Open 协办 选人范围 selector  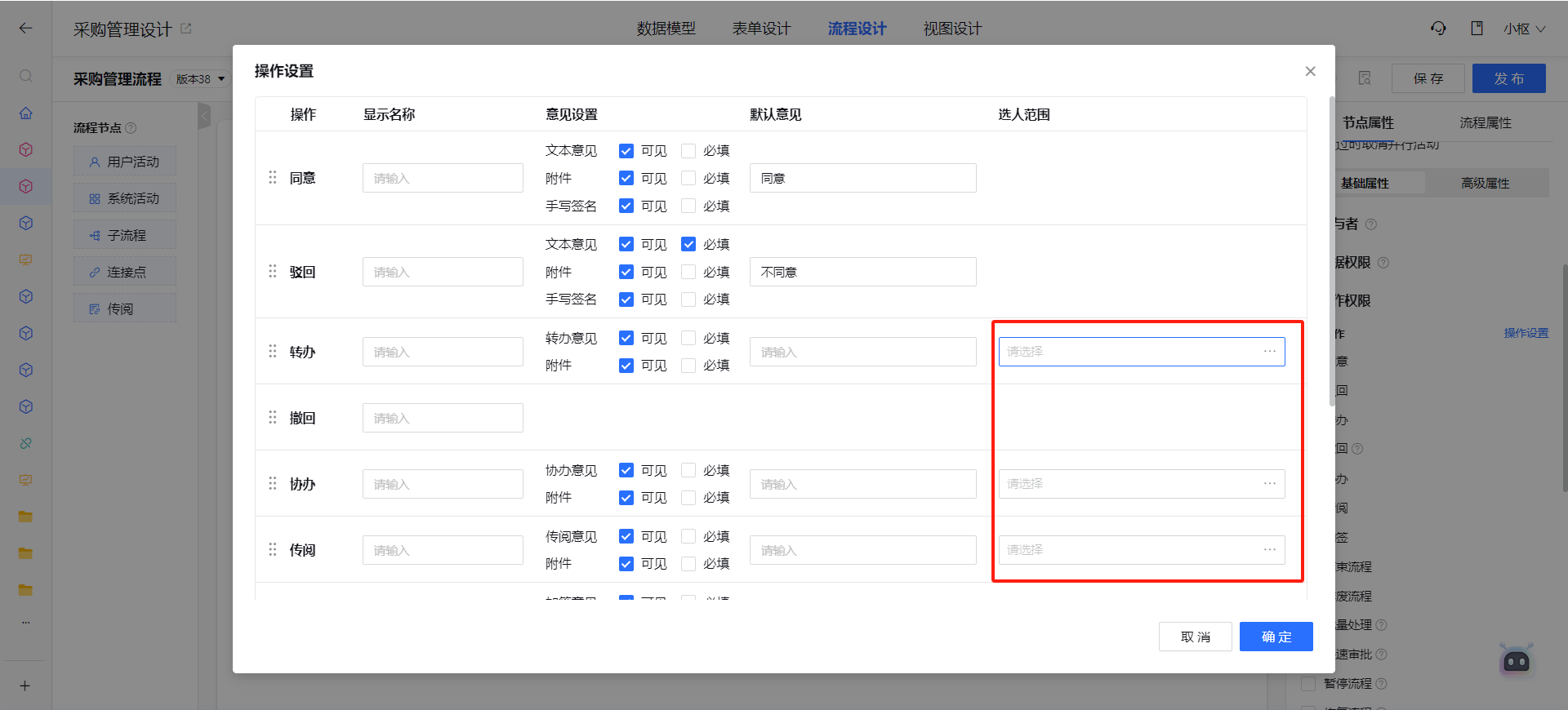(1142, 484)
